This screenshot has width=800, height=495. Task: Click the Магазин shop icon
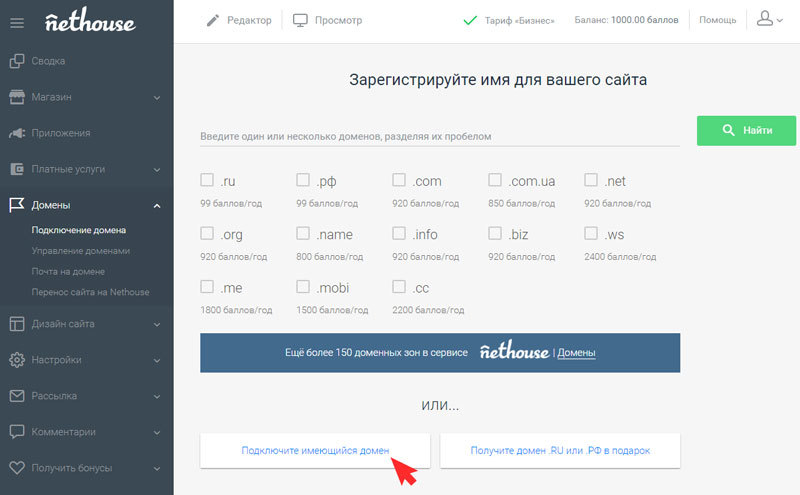pyautogui.click(x=17, y=97)
